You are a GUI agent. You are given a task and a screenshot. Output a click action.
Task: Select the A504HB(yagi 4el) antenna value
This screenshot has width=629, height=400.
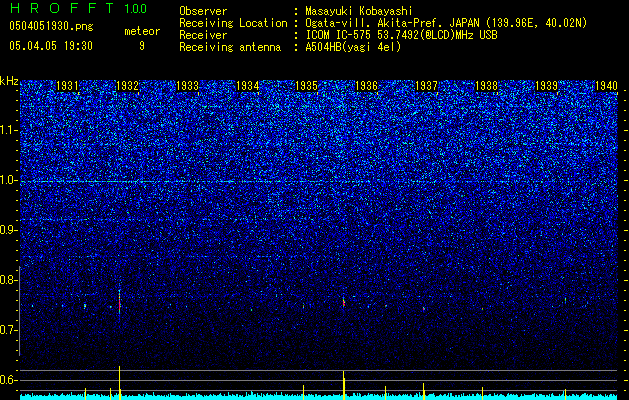353,47
